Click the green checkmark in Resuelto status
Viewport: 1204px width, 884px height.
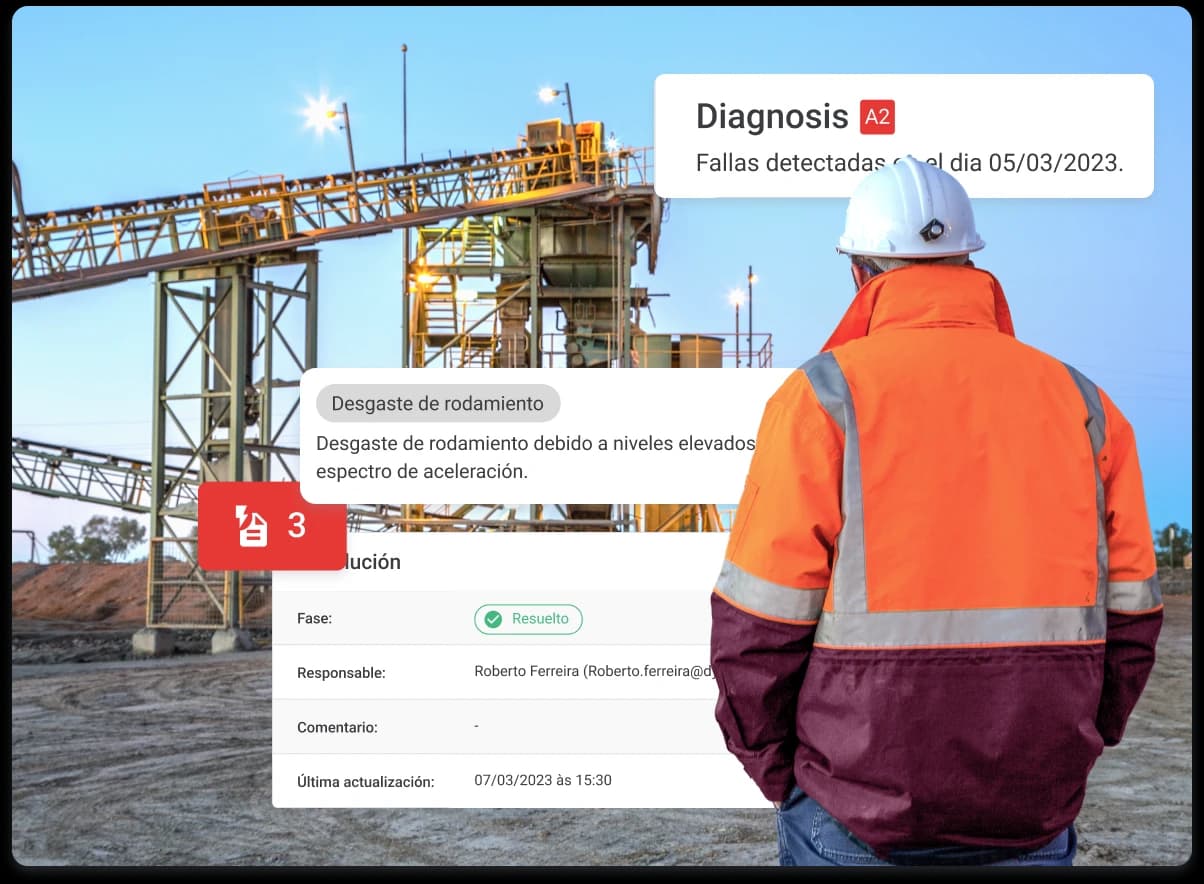493,619
